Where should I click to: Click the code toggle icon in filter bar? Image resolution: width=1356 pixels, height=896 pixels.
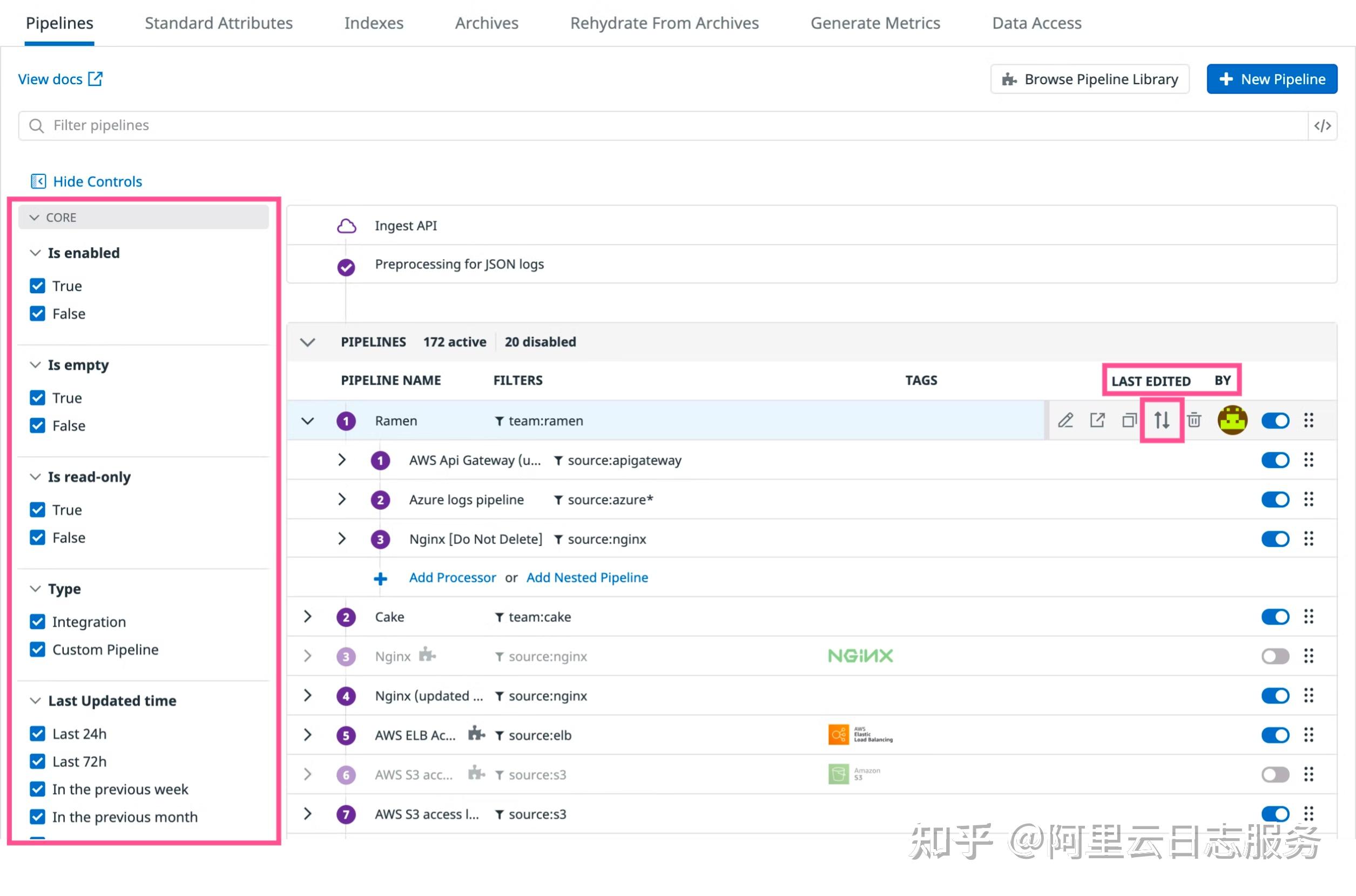tap(1323, 126)
